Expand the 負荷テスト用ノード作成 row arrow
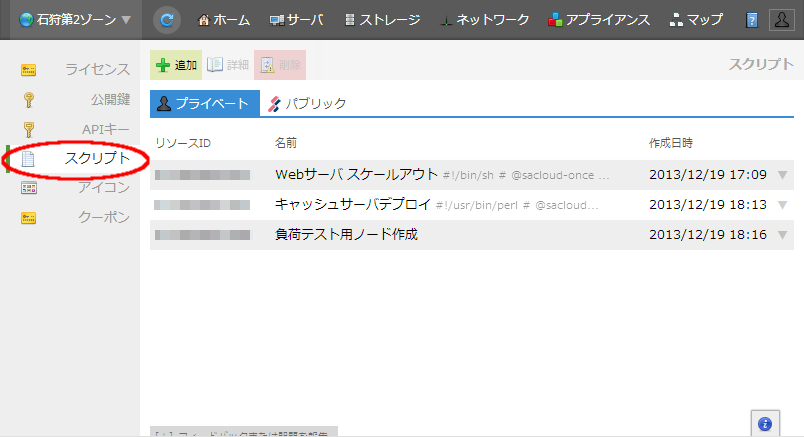804x437 pixels. coord(782,235)
